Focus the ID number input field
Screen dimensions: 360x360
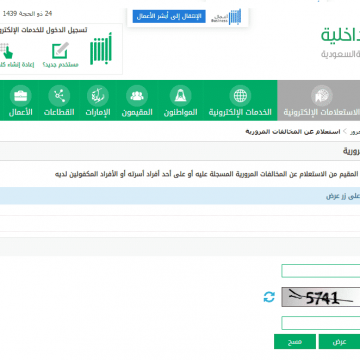pyautogui.click(x=321, y=271)
